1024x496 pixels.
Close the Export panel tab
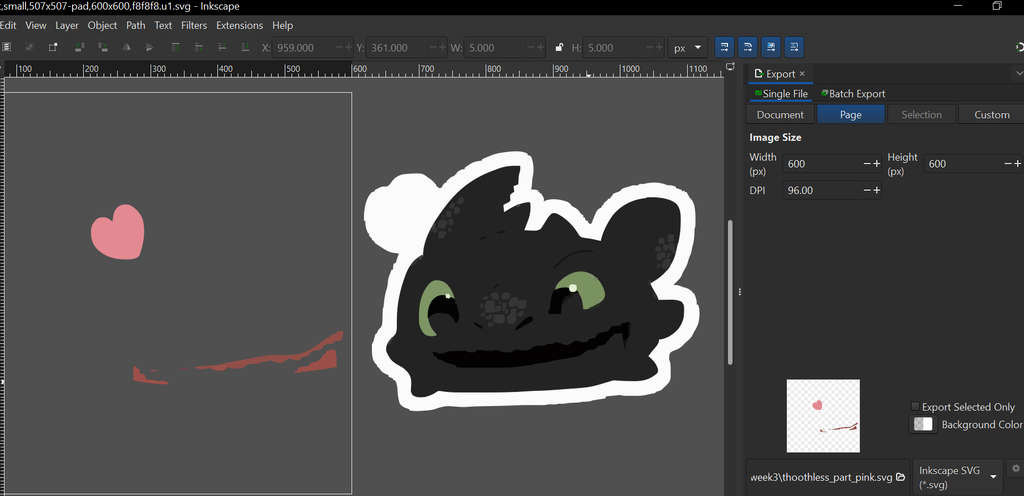coord(802,74)
